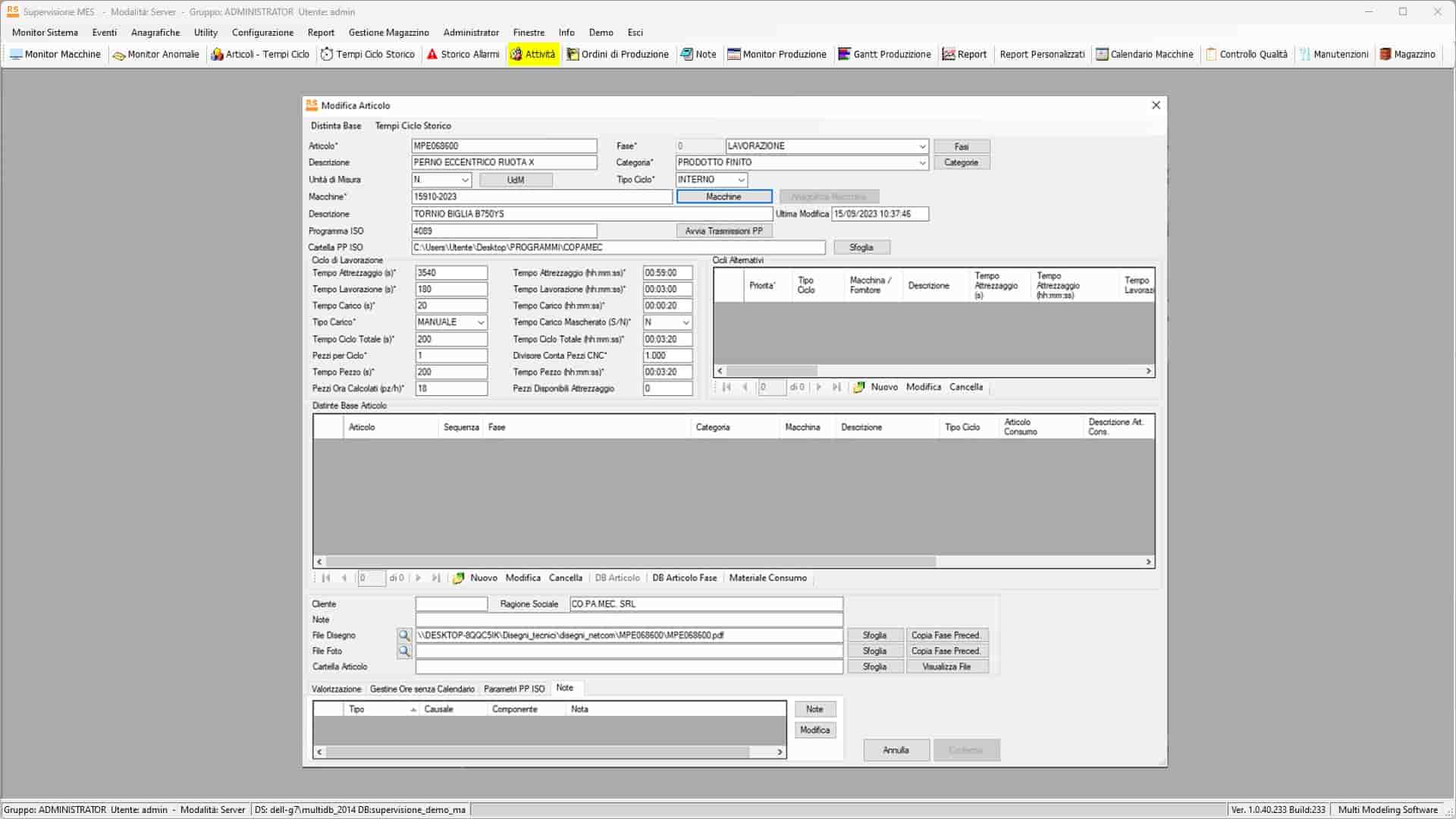Open Tempo Carico Mascherato S/N dropdown

(x=686, y=323)
